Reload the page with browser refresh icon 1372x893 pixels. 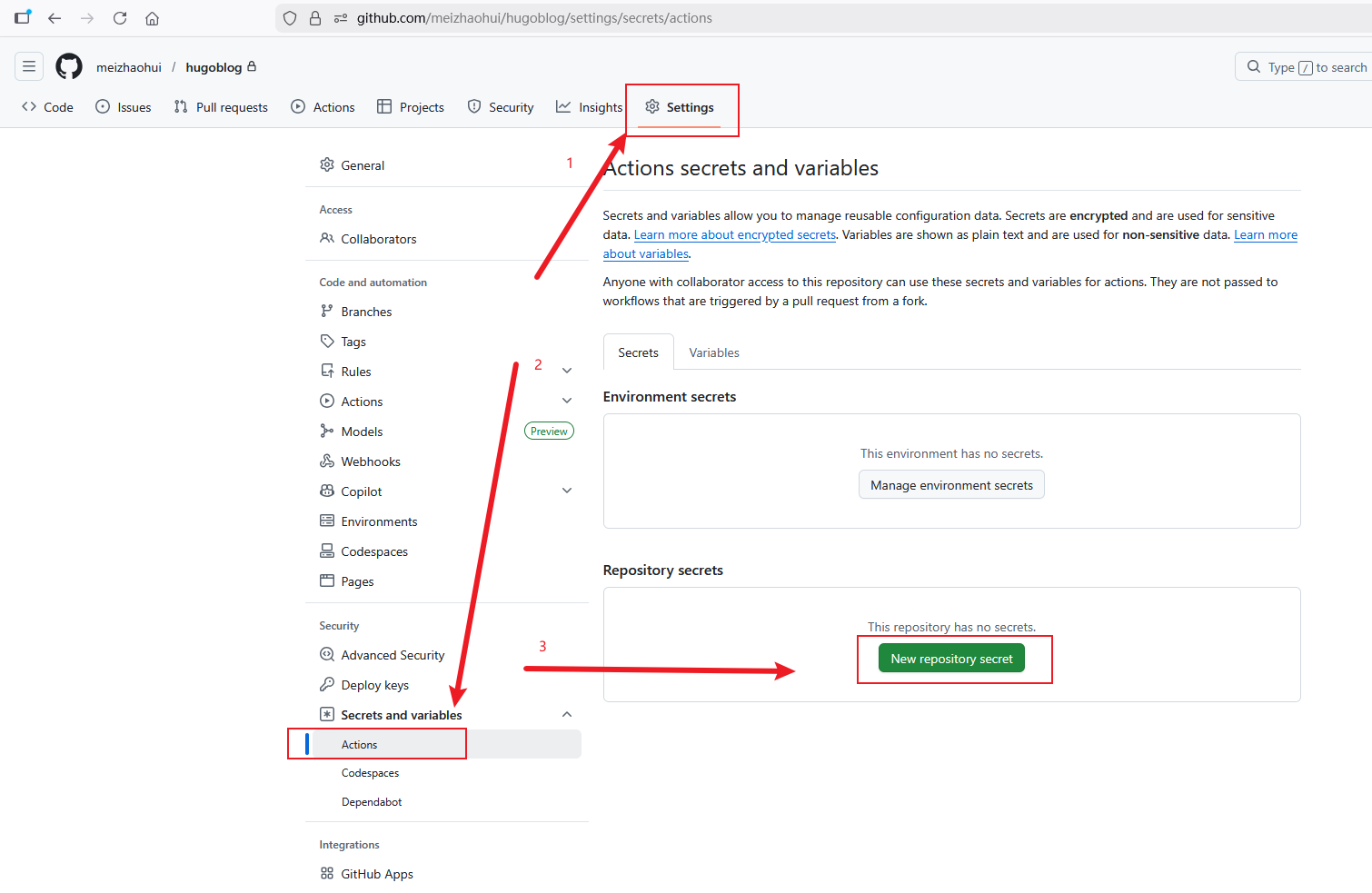tap(120, 18)
